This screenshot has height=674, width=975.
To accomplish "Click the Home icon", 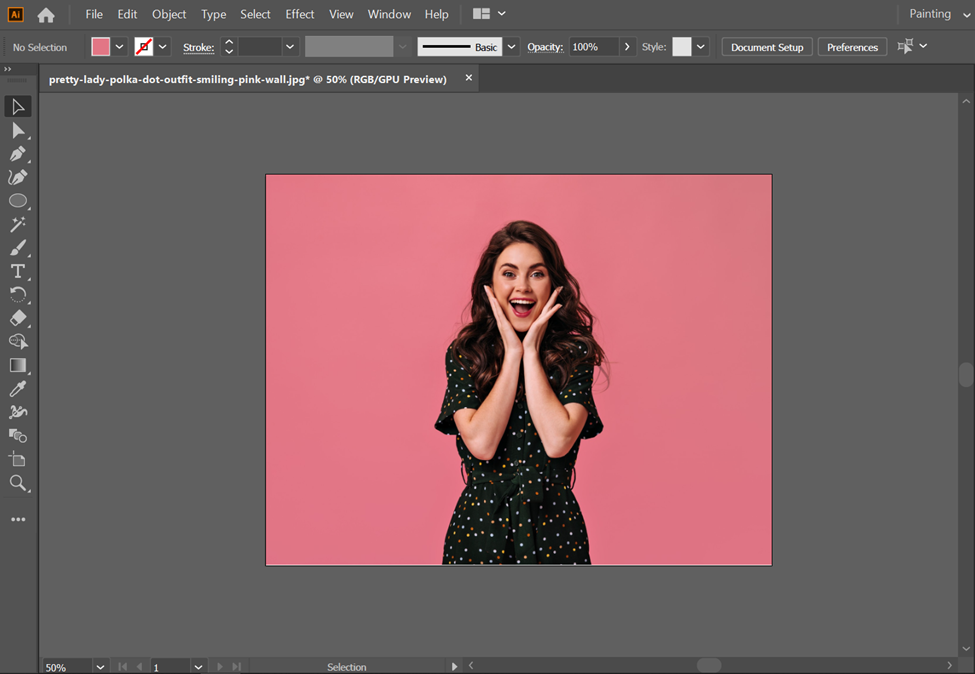I will [x=46, y=15].
